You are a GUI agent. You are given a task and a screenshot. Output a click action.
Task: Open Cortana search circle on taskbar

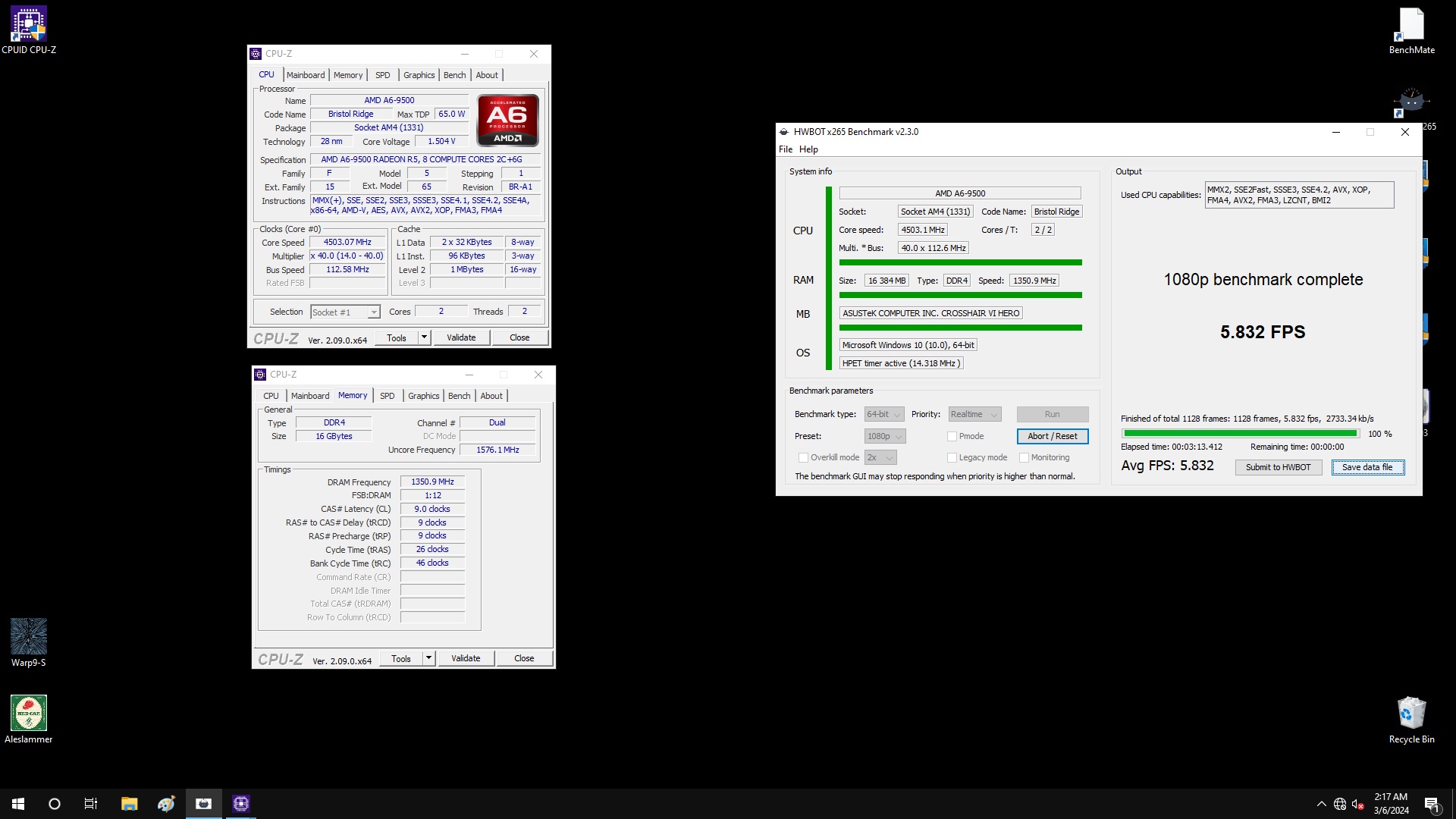point(55,804)
